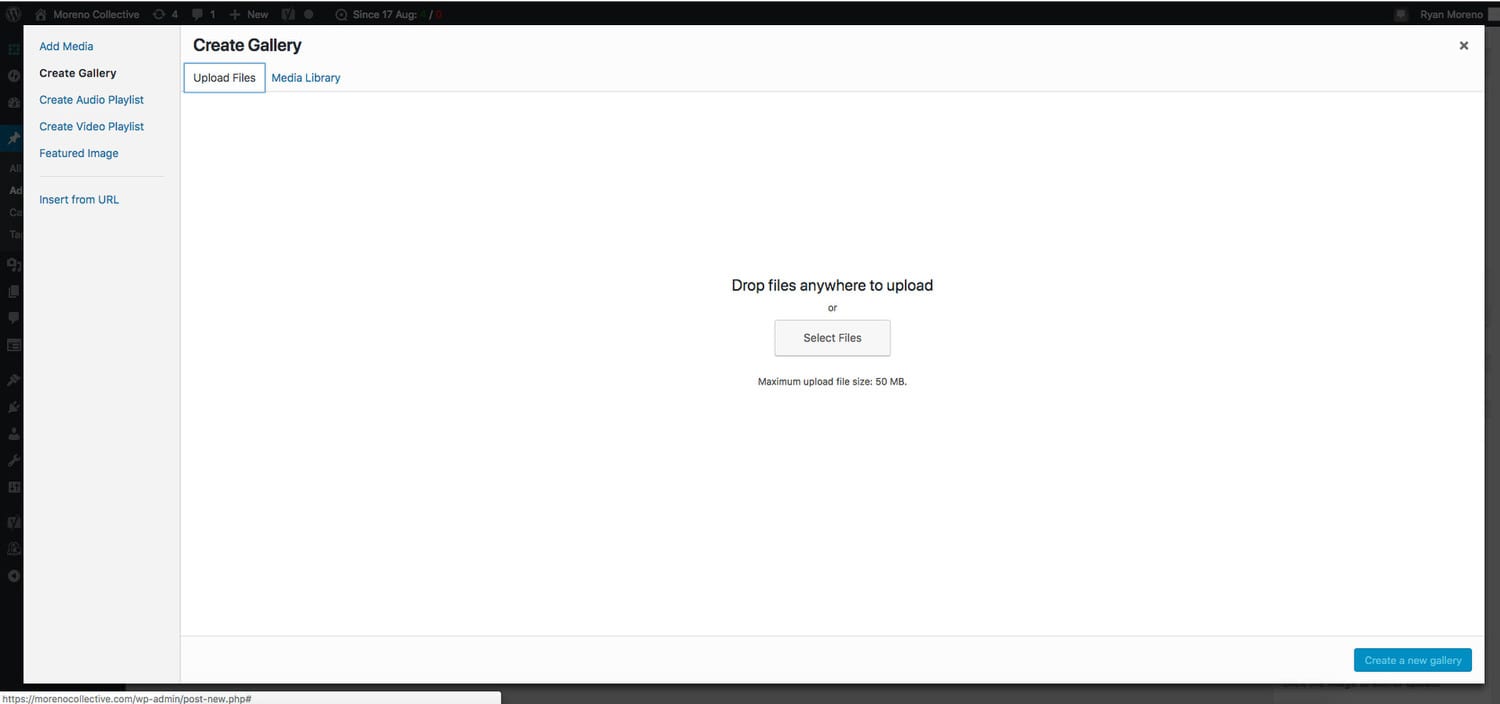Click the 'Since 17 Aug' stats clock icon
The image size is (1500, 704).
pos(342,15)
